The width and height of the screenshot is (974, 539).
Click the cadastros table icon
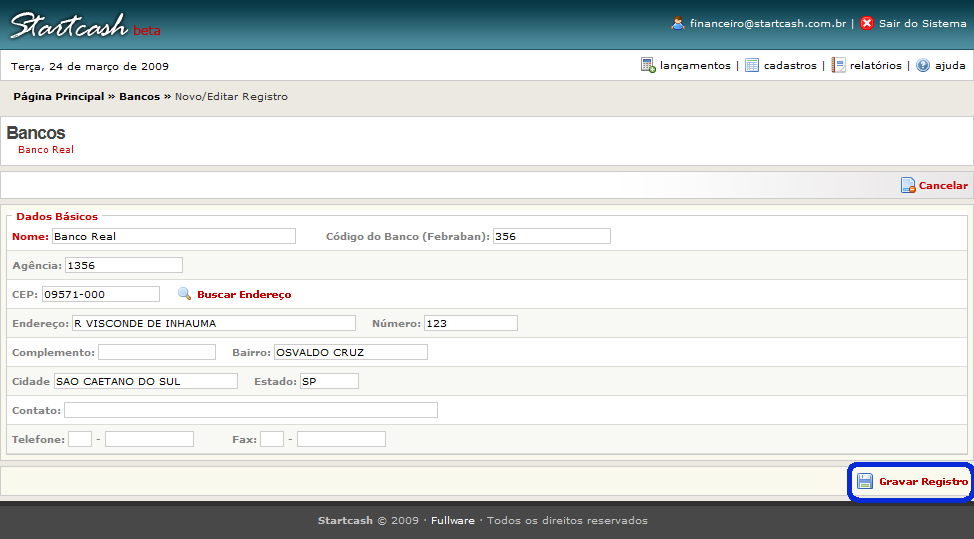click(752, 65)
